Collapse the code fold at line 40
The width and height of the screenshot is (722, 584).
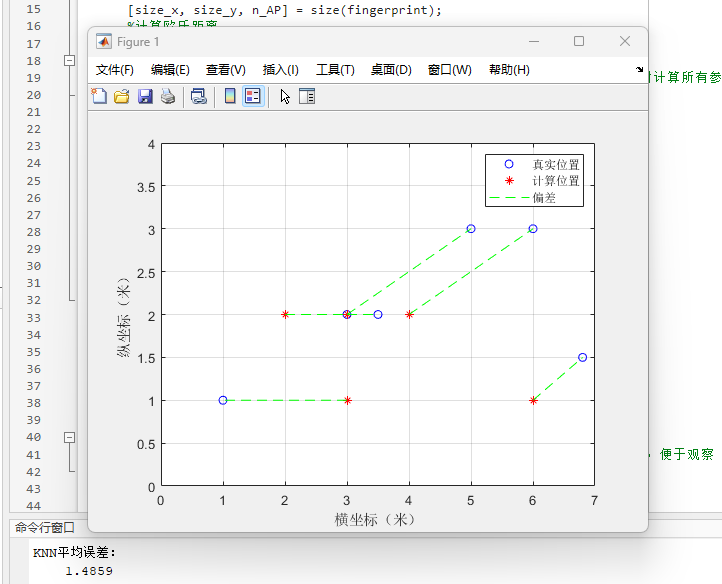pos(69,437)
